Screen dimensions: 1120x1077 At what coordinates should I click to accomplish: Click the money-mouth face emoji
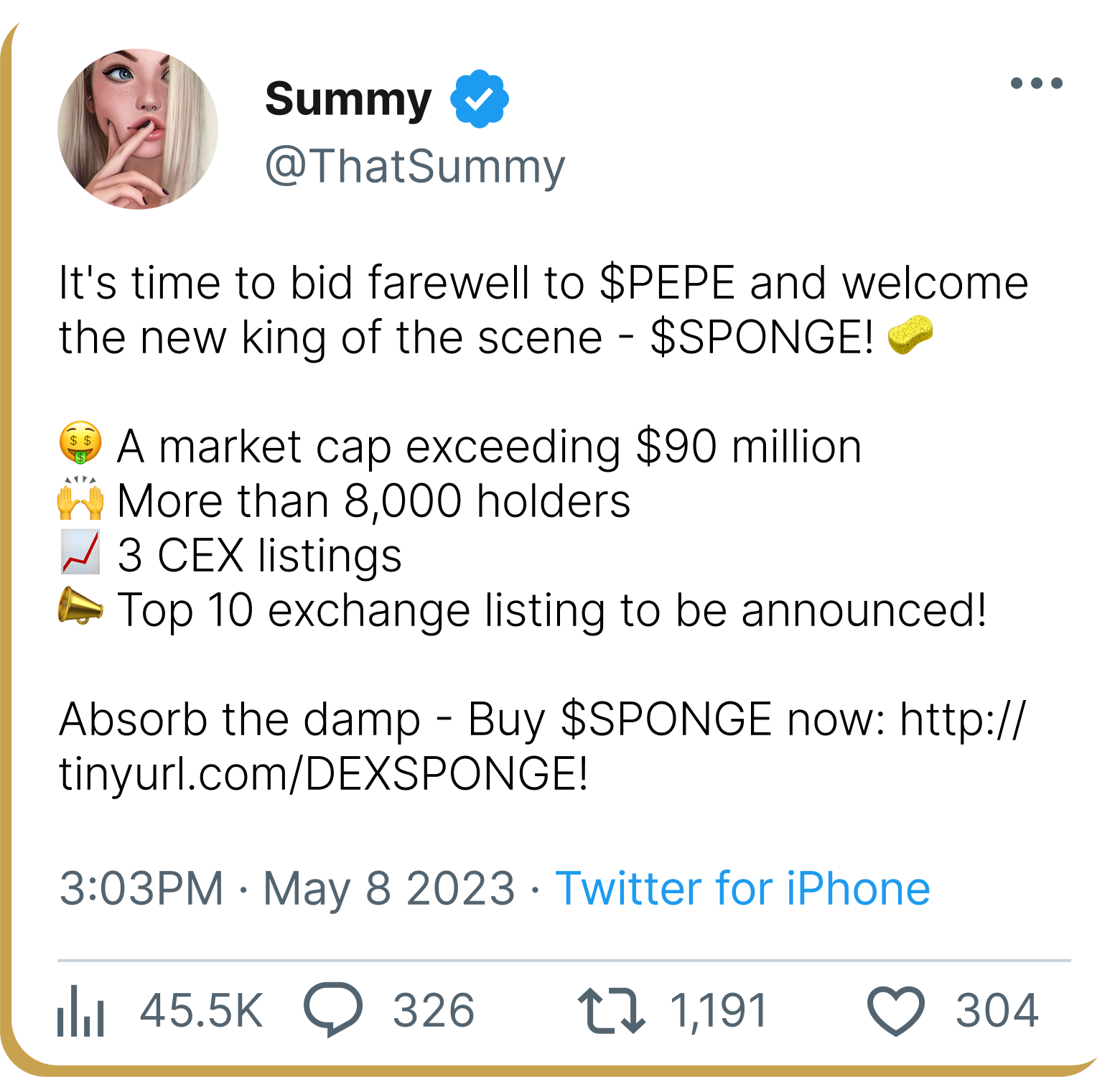click(x=80, y=443)
